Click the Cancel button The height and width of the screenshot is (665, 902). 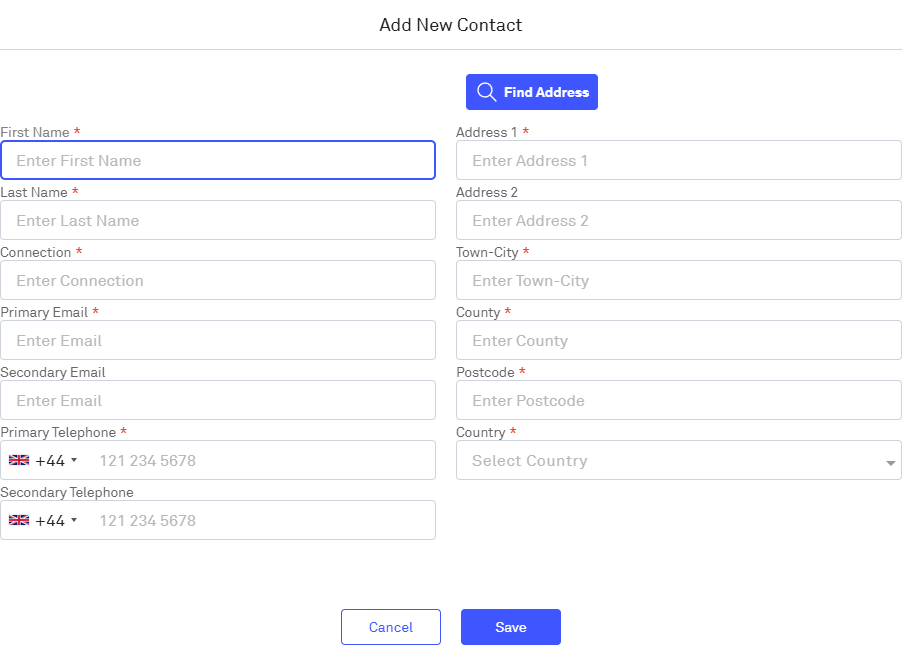[x=390, y=627]
